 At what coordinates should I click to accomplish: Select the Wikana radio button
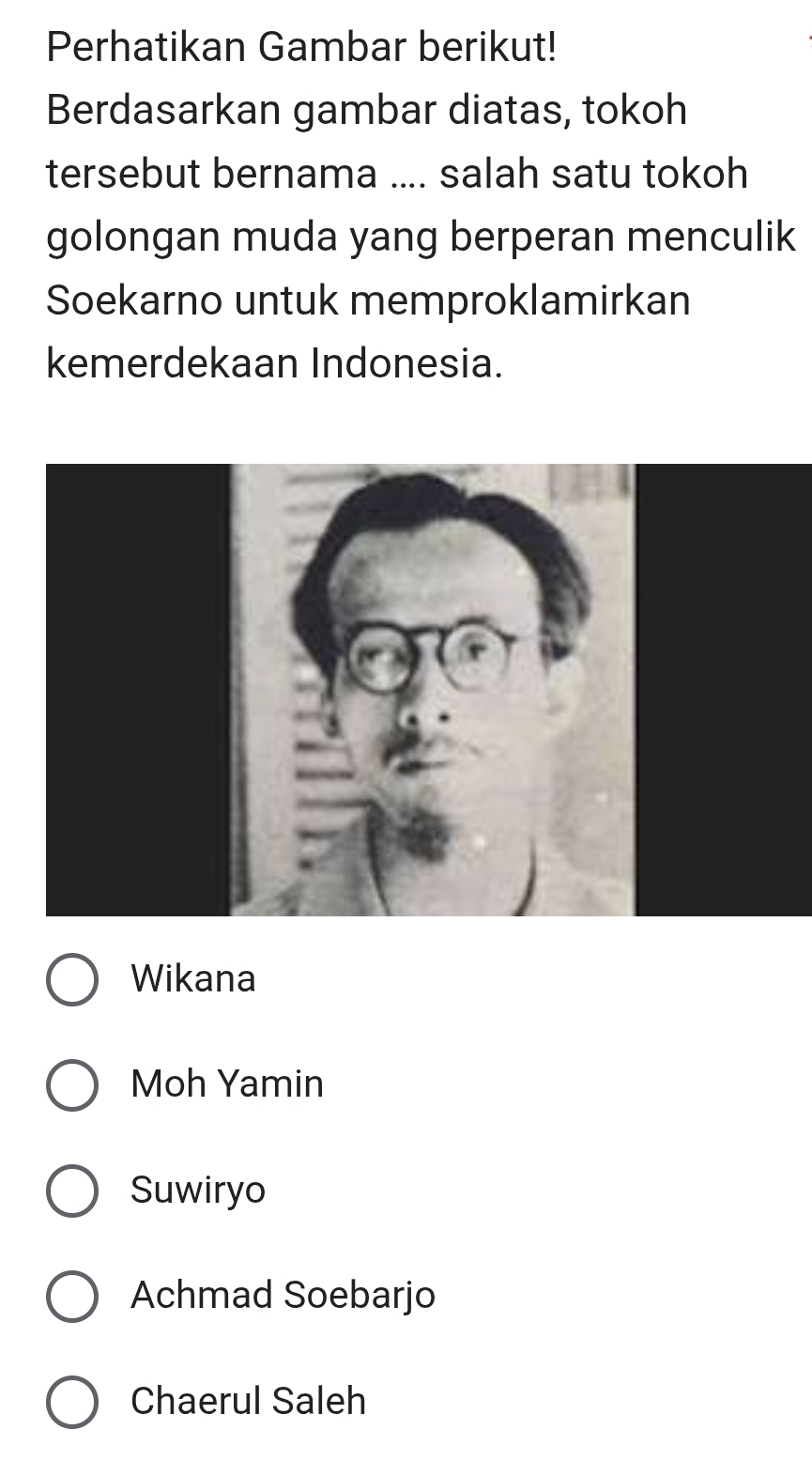tap(71, 980)
